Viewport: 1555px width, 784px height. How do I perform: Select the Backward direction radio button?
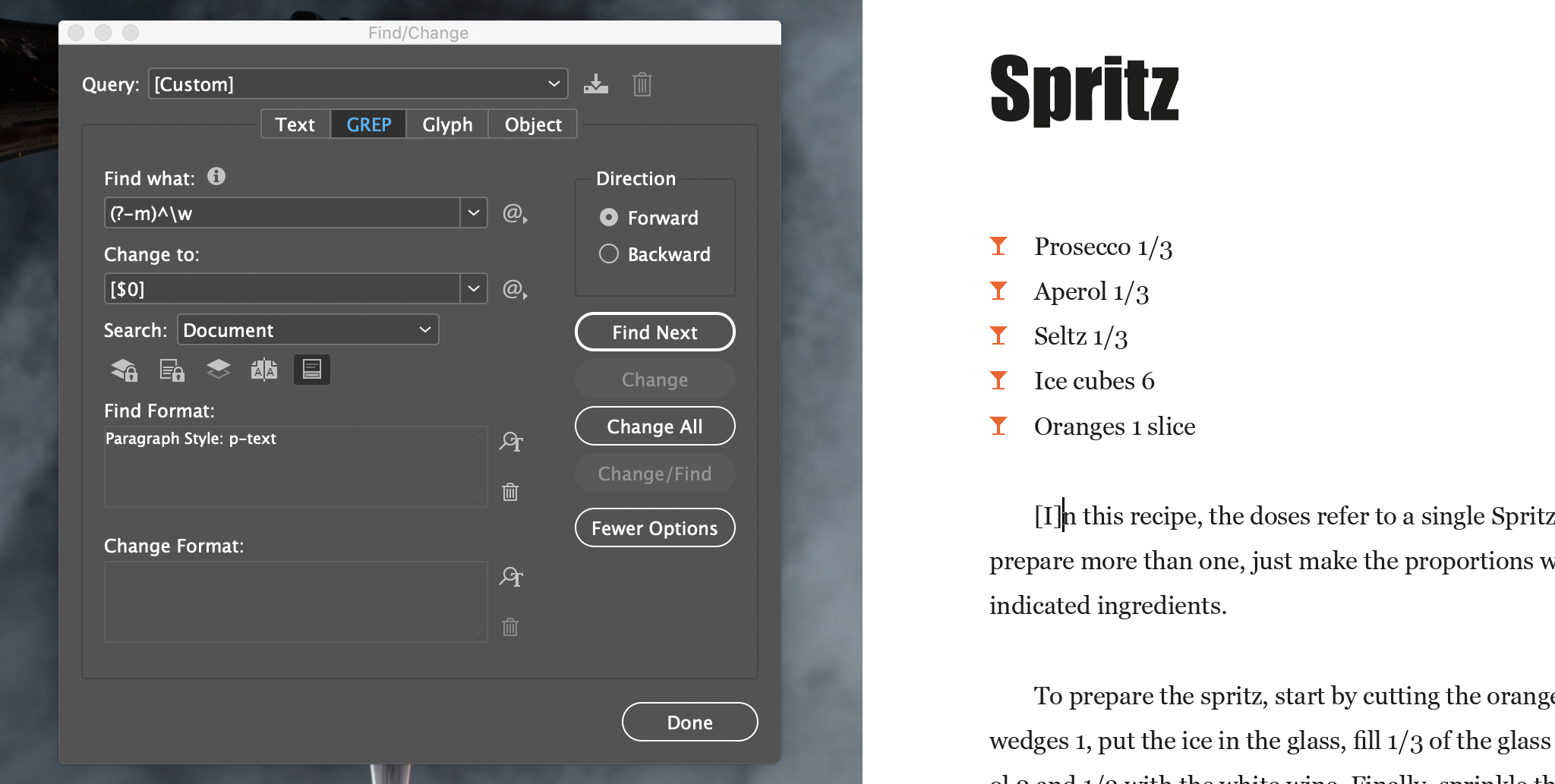click(608, 253)
